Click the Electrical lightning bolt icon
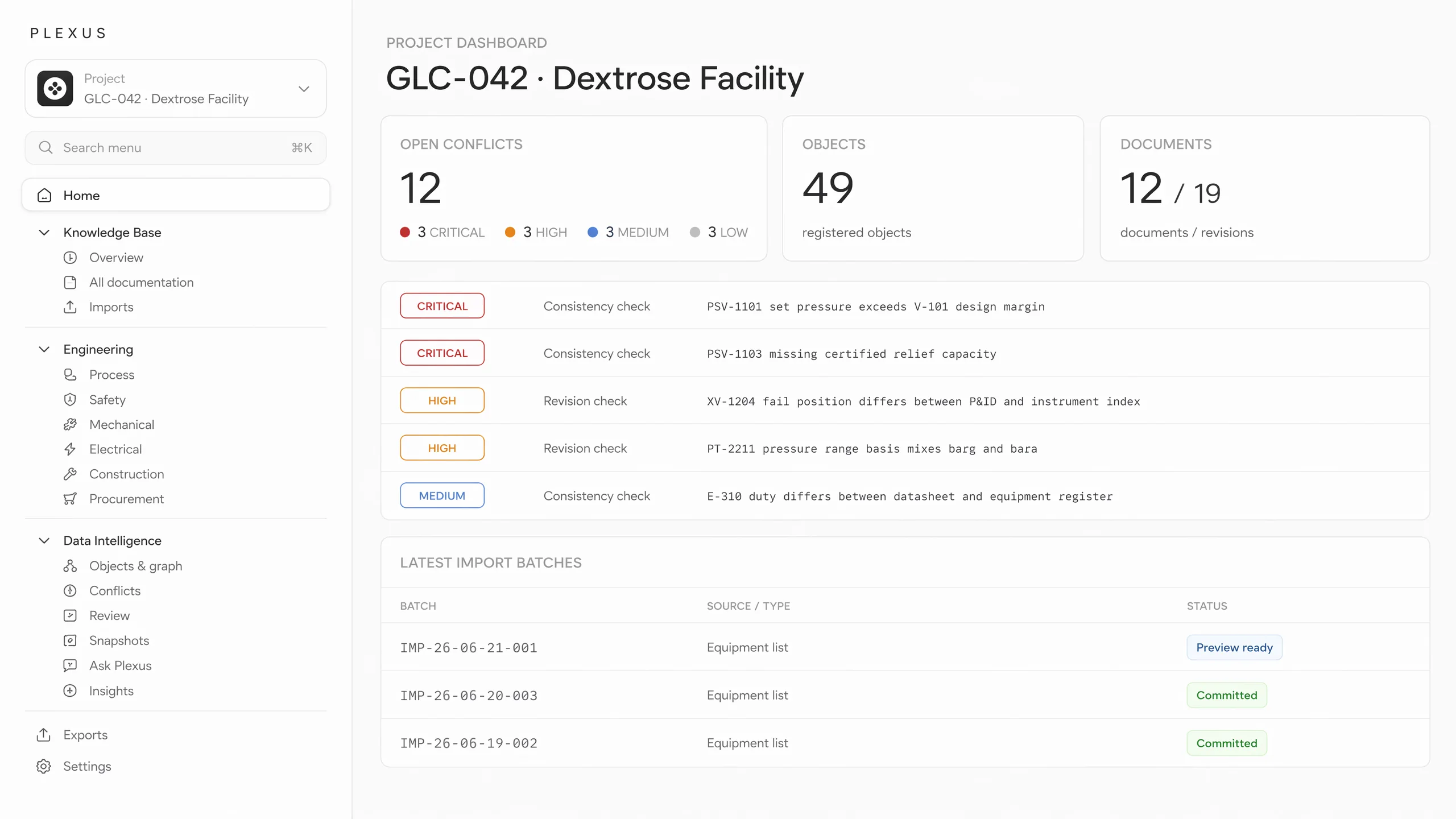Image resolution: width=1456 pixels, height=819 pixels. pos(70,449)
